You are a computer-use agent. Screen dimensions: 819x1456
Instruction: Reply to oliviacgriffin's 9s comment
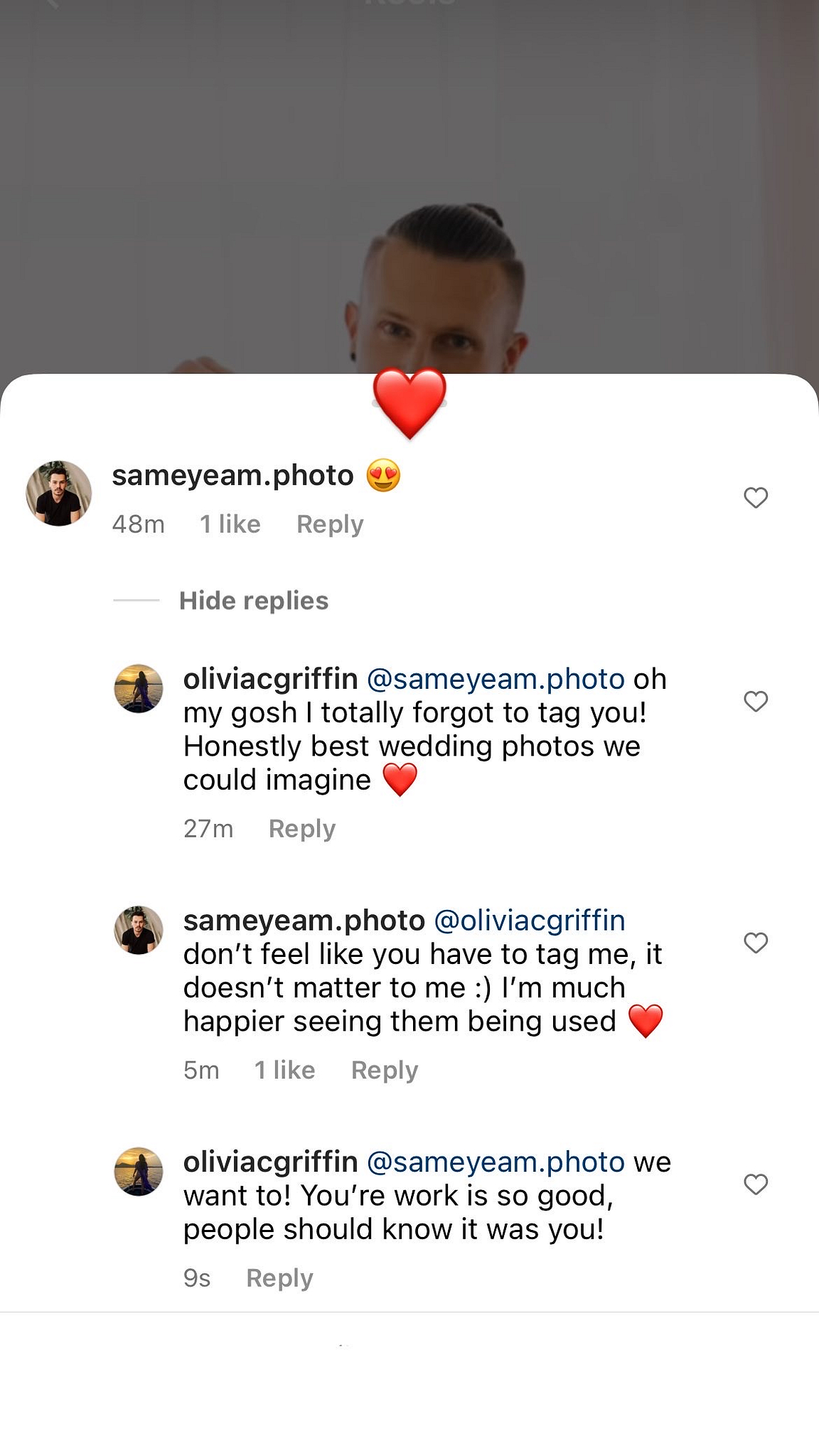(279, 1278)
